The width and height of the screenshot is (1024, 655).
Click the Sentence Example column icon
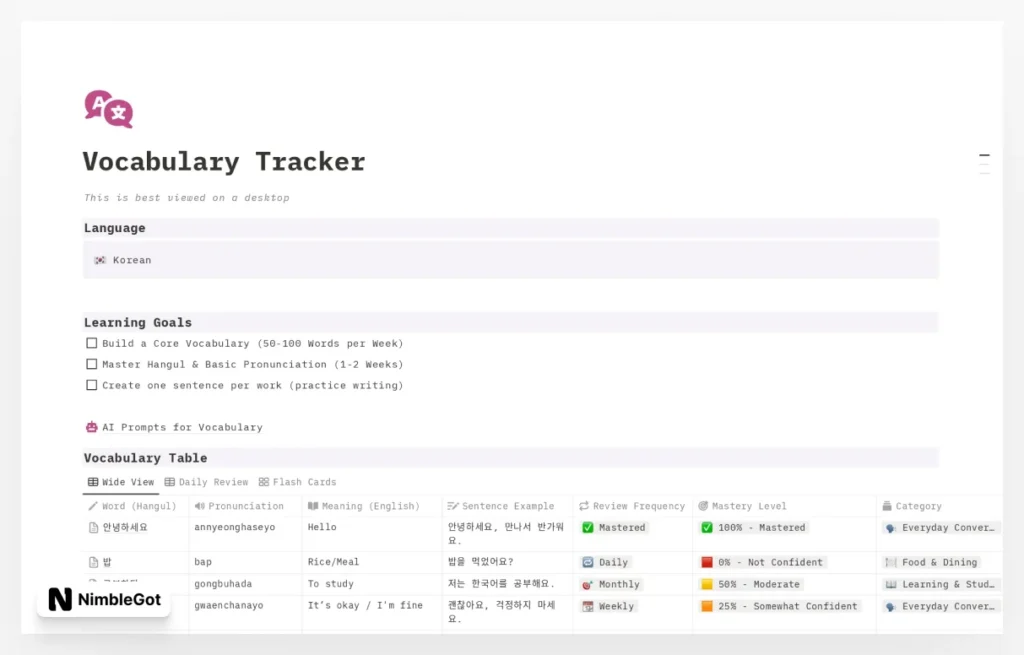(x=452, y=506)
